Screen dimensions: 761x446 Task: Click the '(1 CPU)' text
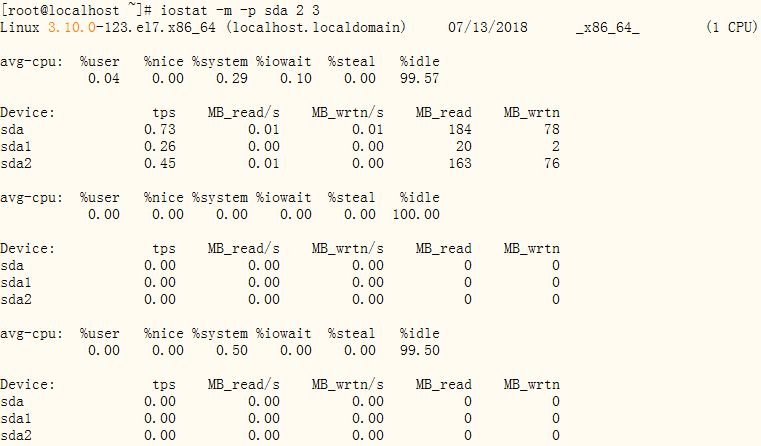(731, 28)
